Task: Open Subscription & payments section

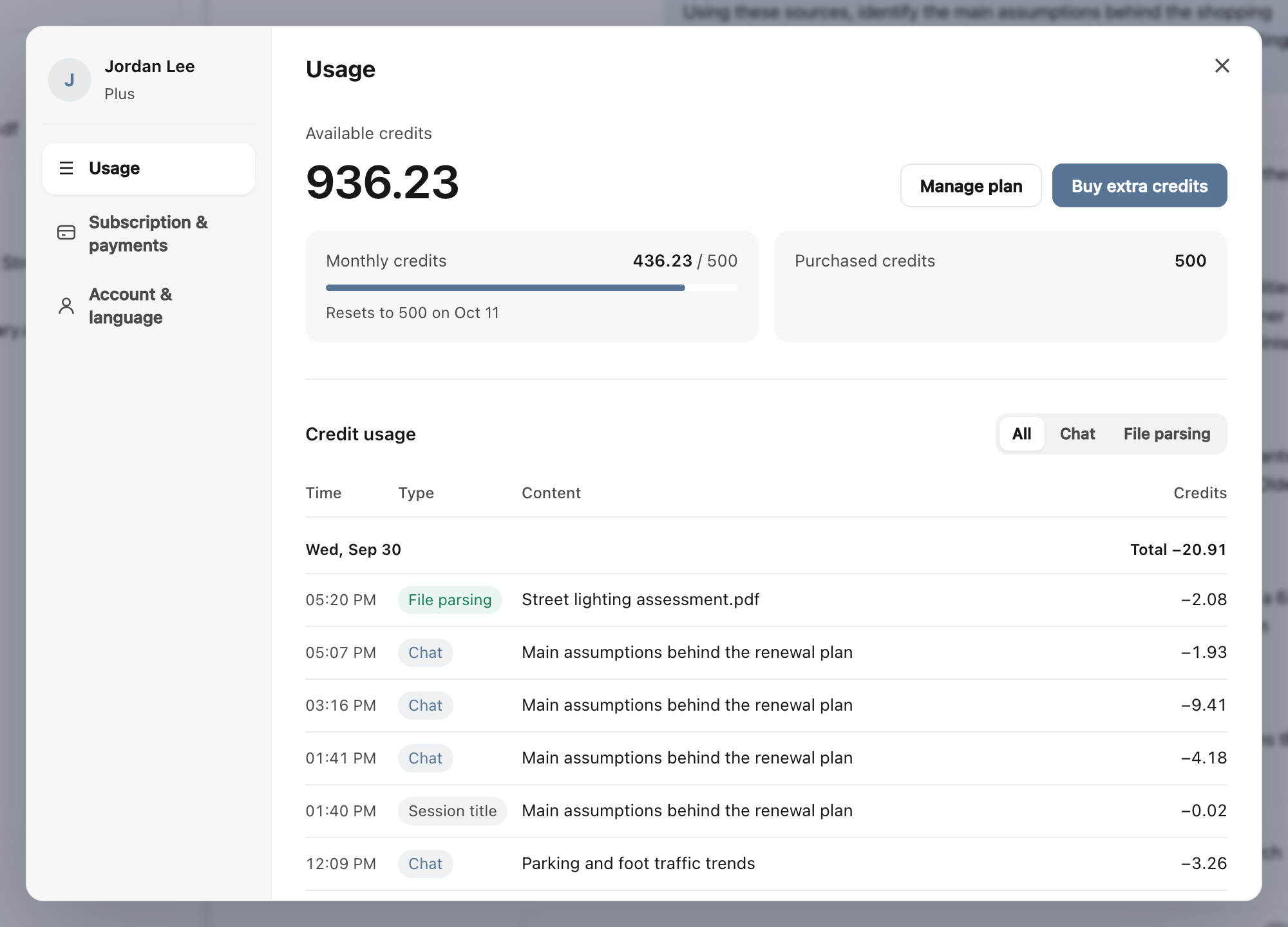Action: tap(149, 234)
